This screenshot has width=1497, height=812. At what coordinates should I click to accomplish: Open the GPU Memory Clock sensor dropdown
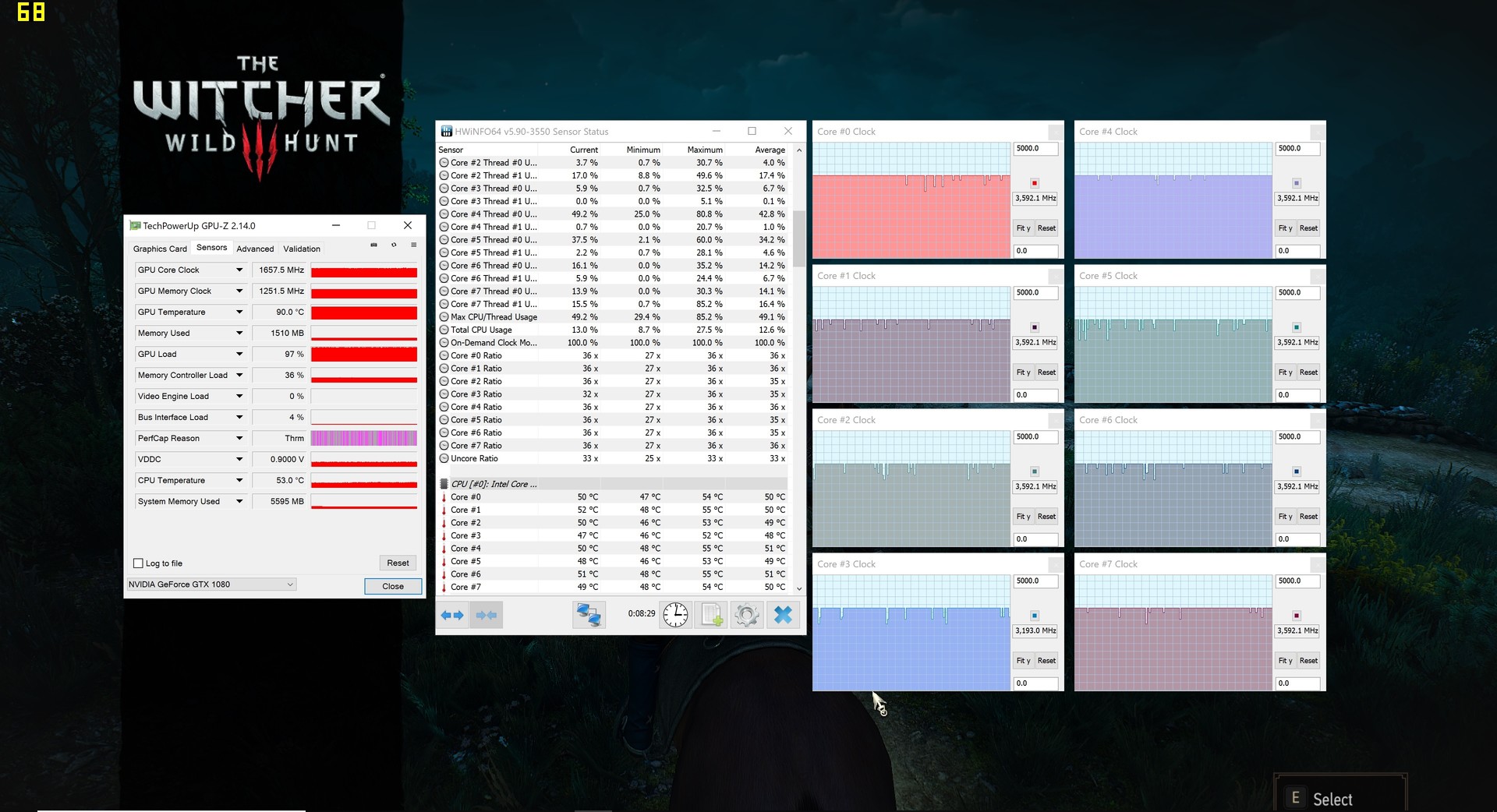tap(239, 291)
